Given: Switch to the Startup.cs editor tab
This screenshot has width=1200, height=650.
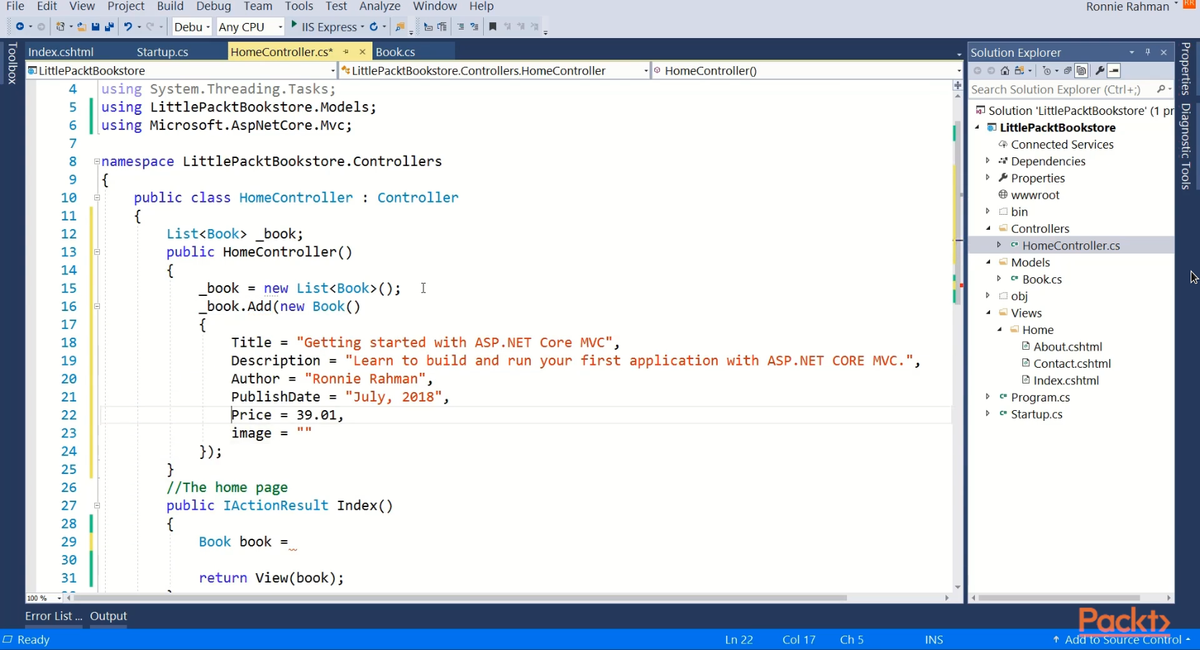Looking at the screenshot, I should click(162, 52).
